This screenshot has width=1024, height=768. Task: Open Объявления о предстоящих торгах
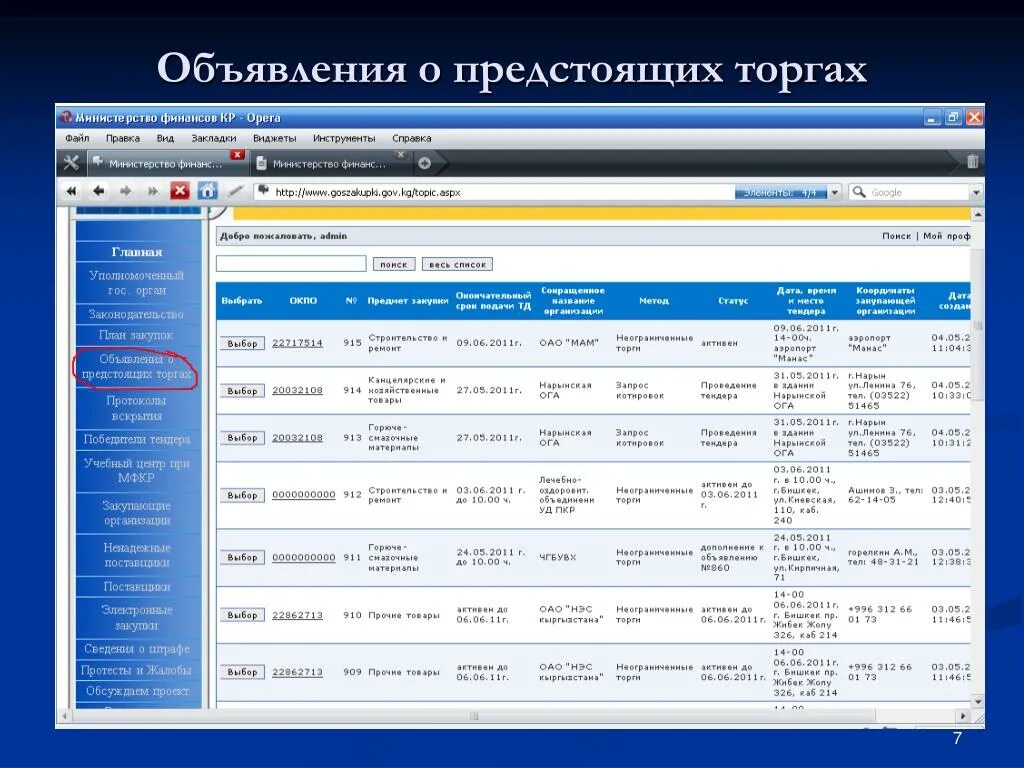(136, 366)
